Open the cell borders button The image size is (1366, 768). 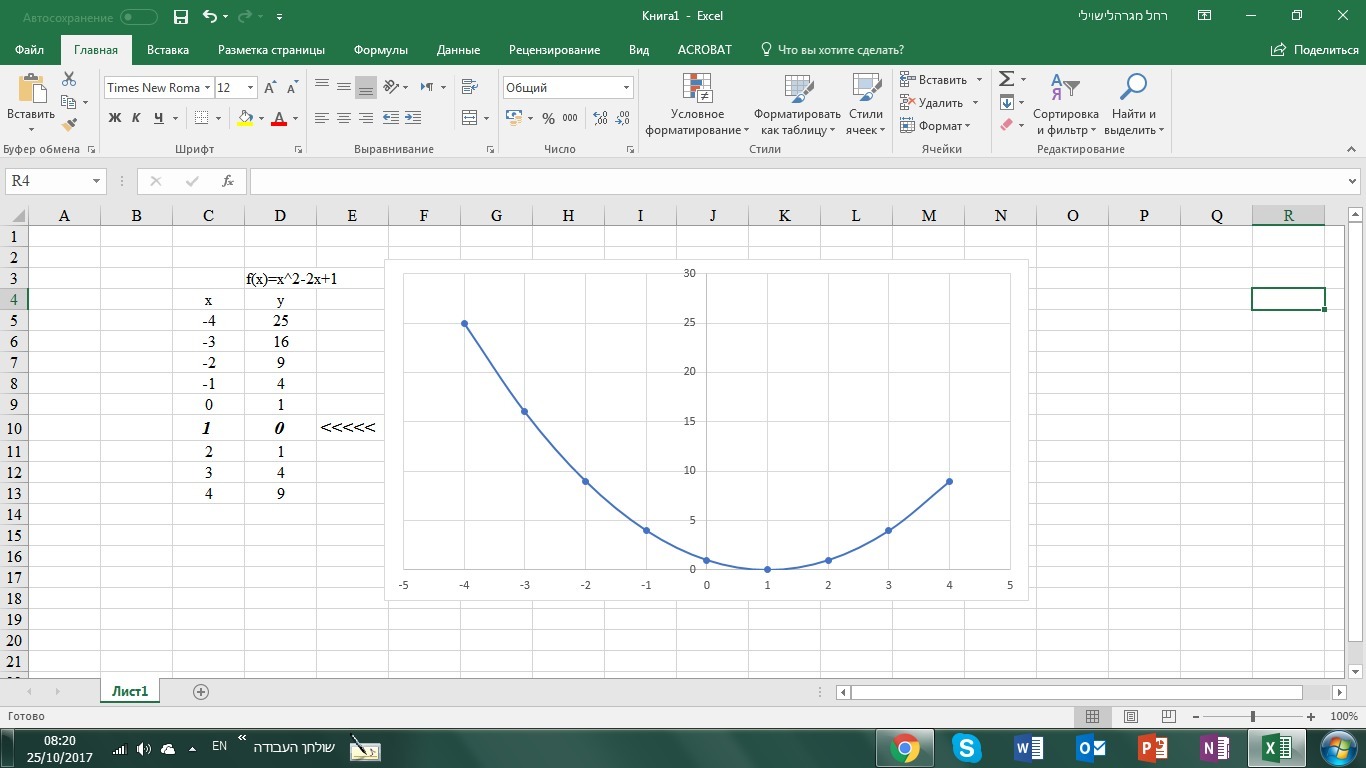202,118
